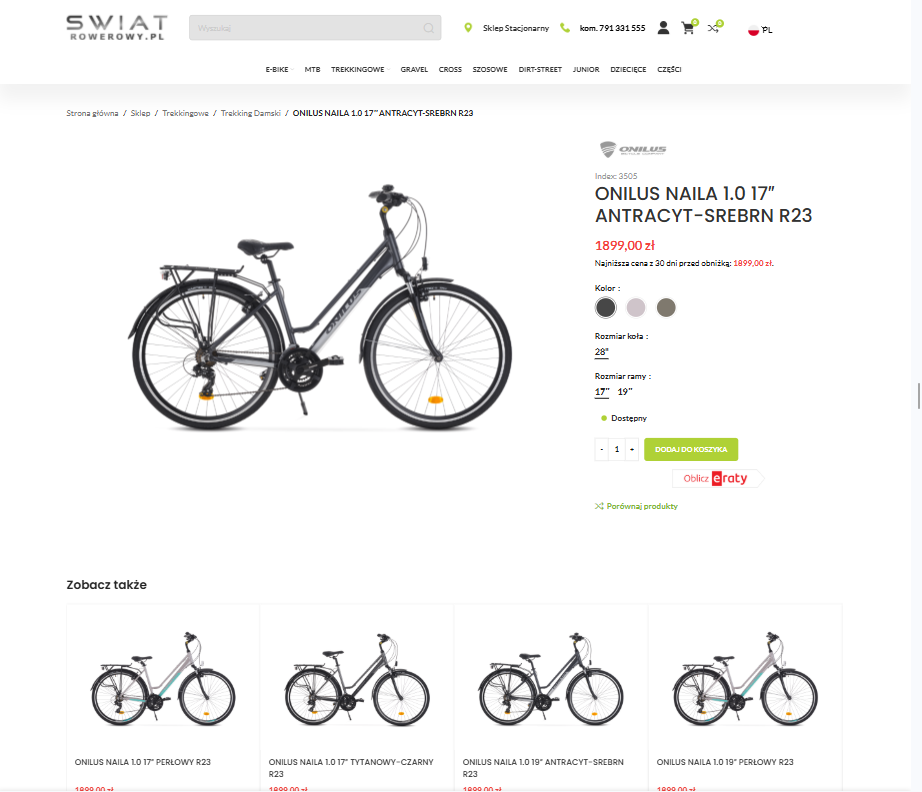Click the phone icon near number
The height and width of the screenshot is (792, 922).
(565, 28)
